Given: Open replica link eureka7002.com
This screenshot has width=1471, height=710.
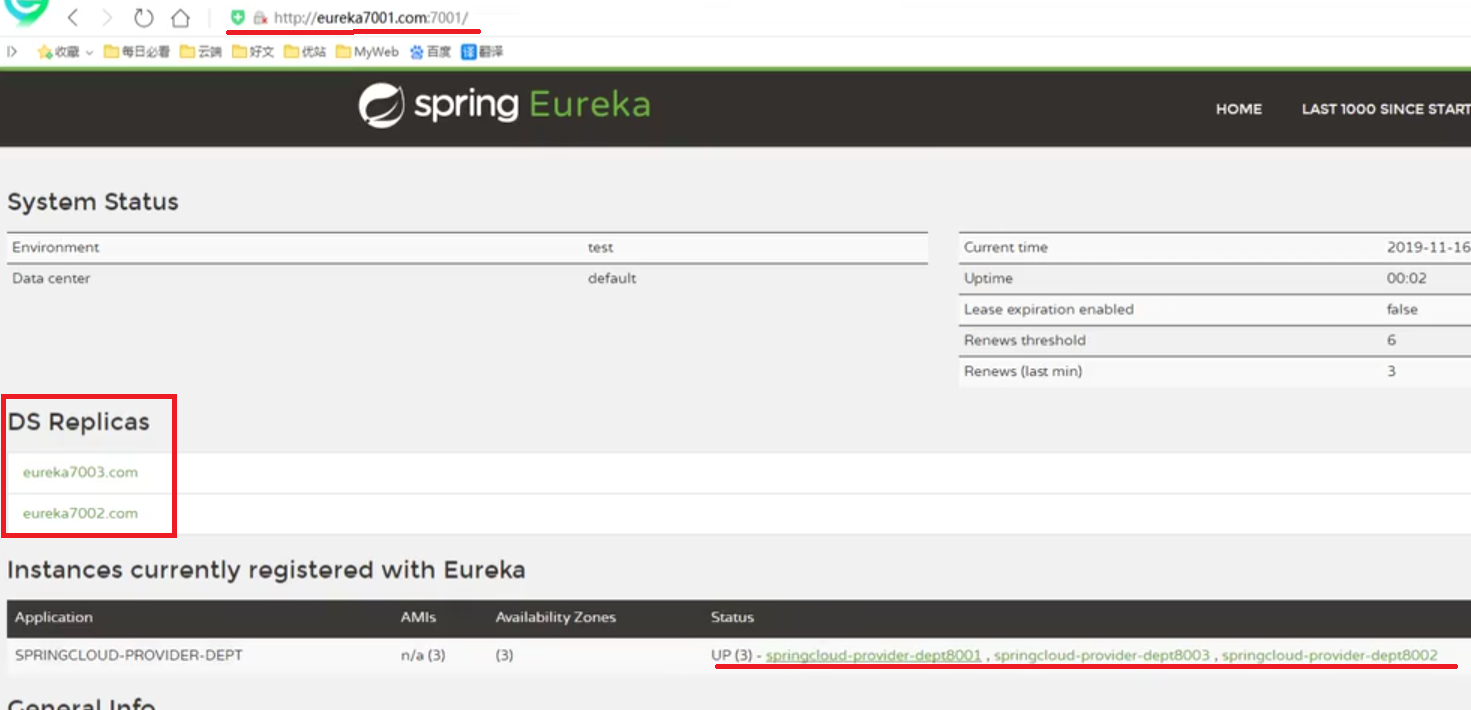Looking at the screenshot, I should [80, 513].
